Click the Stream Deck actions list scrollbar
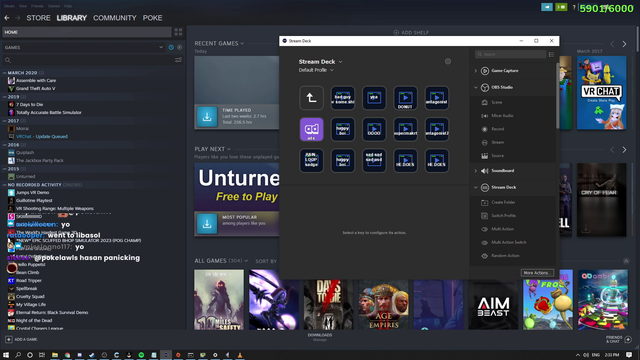Image resolution: width=640 pixels, height=360 pixels. tap(557, 95)
